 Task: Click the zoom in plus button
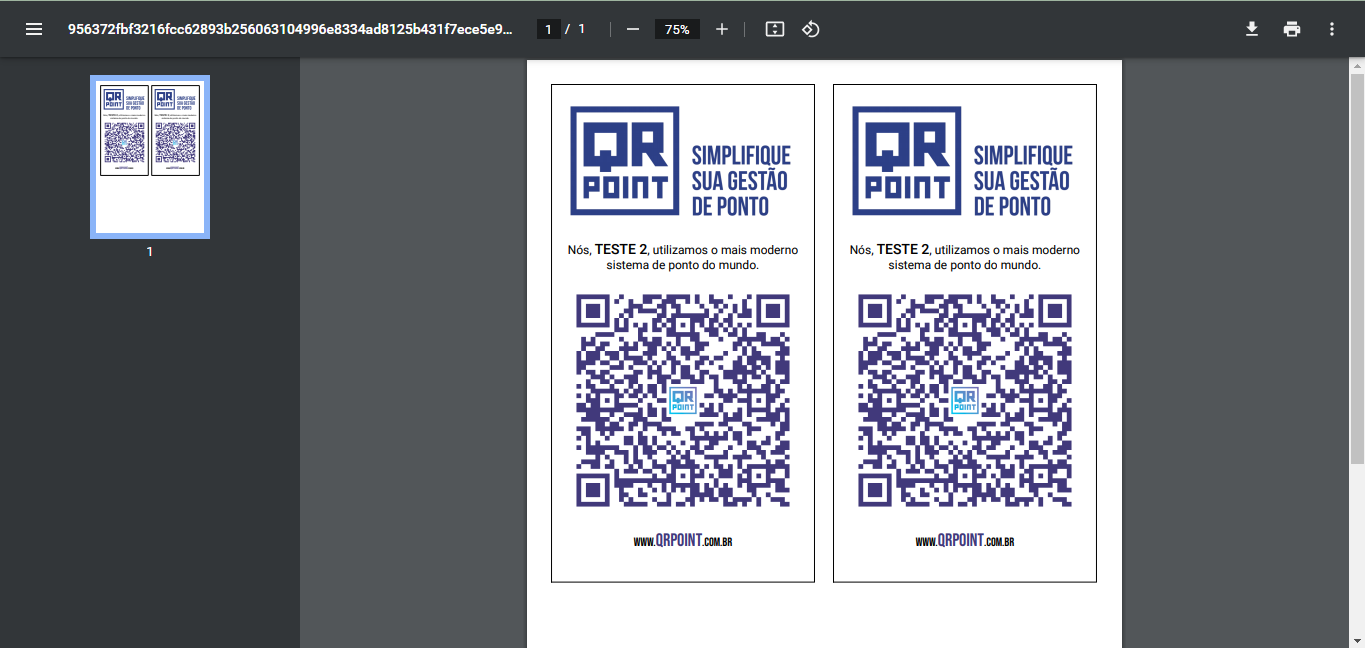pos(722,29)
